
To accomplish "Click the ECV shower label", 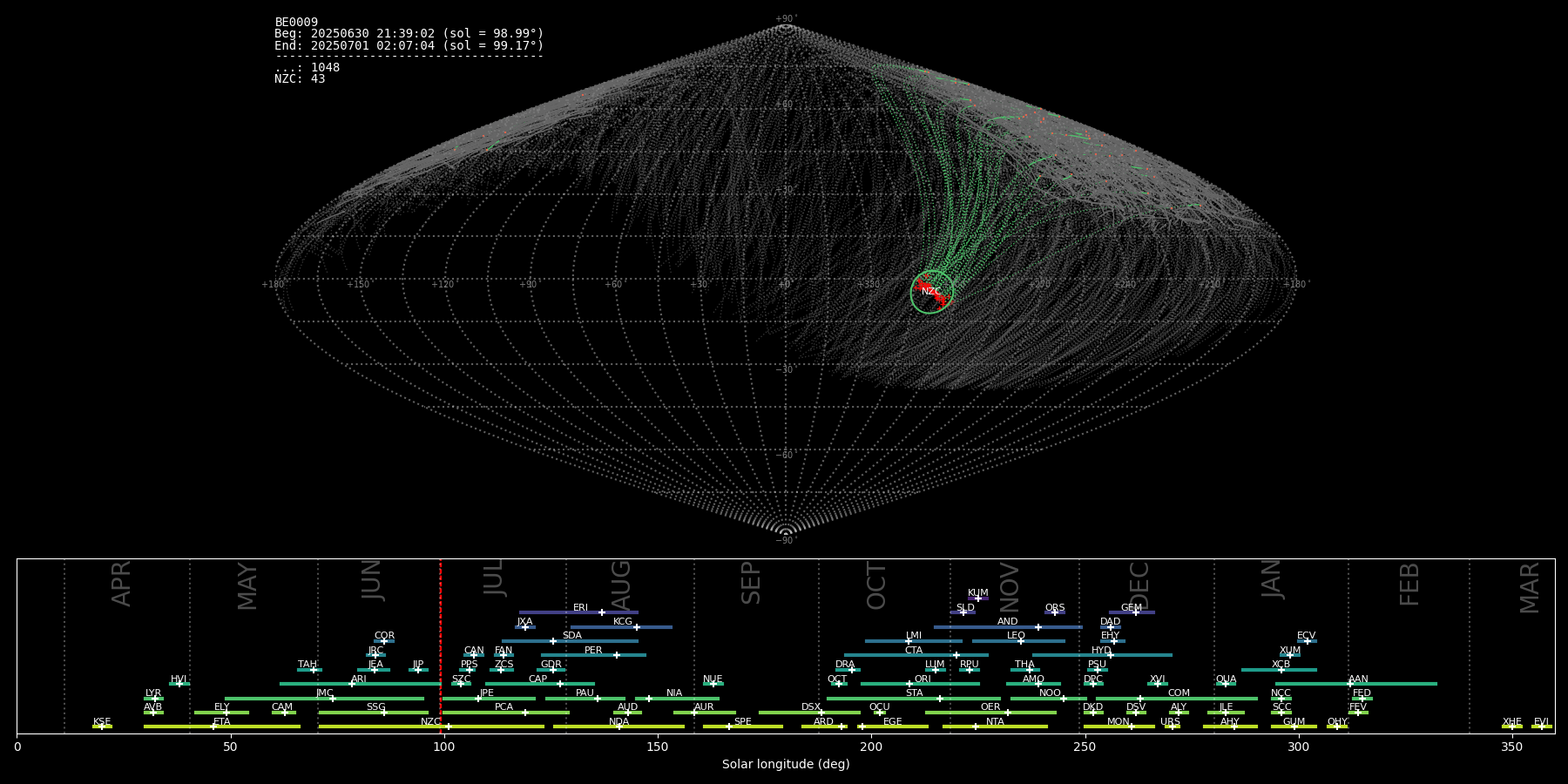I will [1306, 636].
